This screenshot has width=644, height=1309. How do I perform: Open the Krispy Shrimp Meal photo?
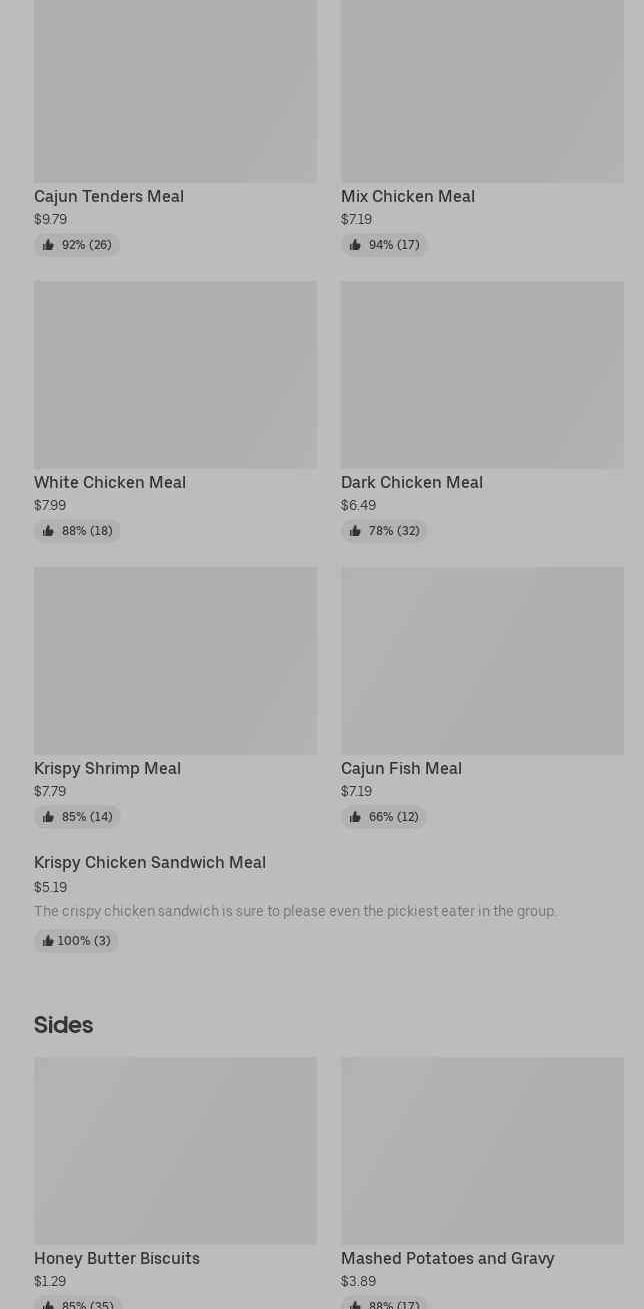coord(175,661)
